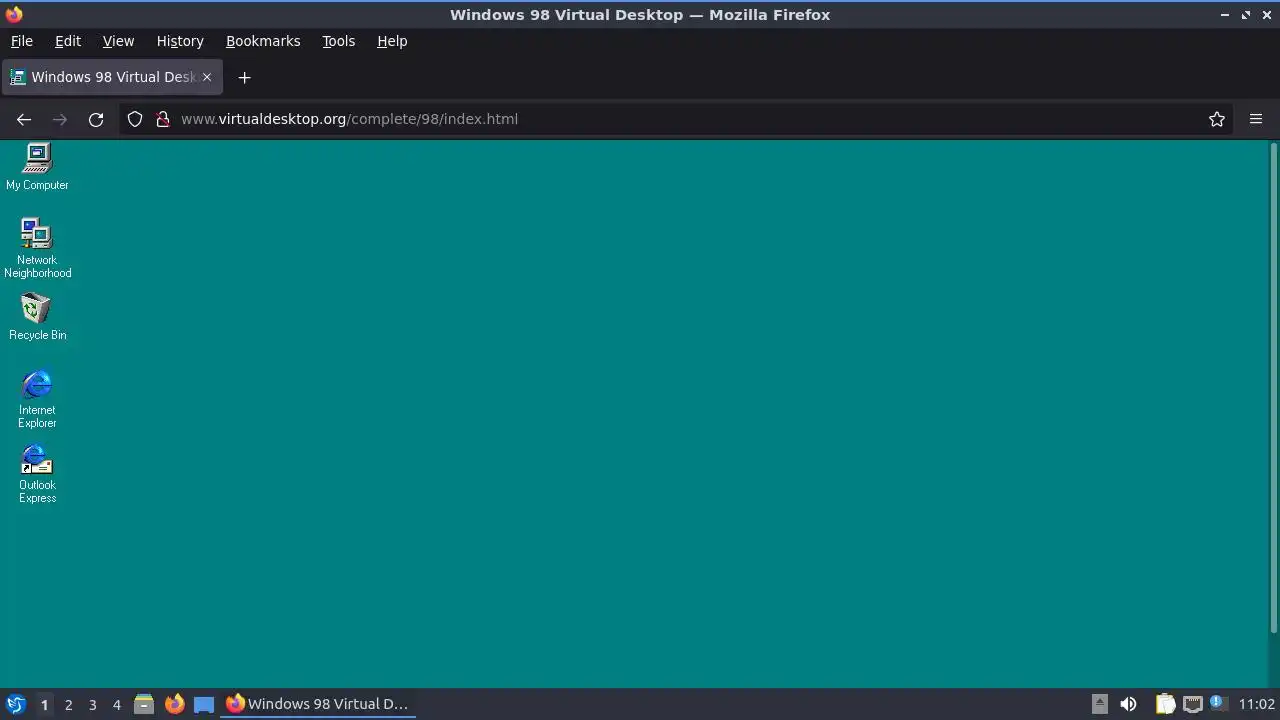The image size is (1280, 720).
Task: Open the File menu
Action: pos(21,41)
